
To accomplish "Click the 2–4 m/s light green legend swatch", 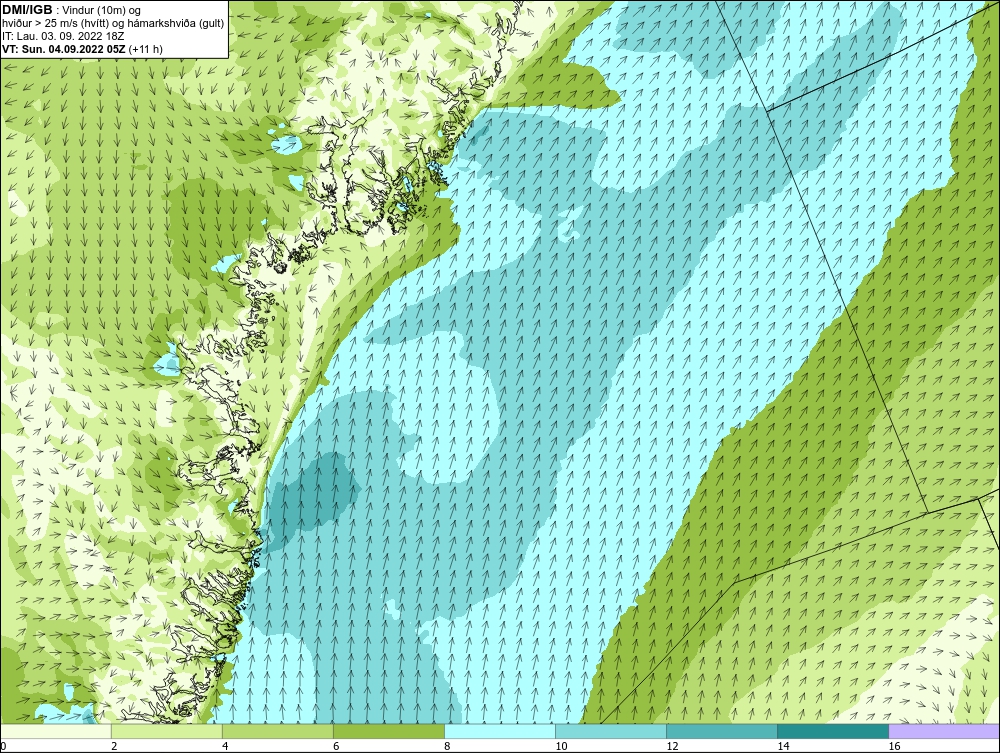I will [x=167, y=731].
